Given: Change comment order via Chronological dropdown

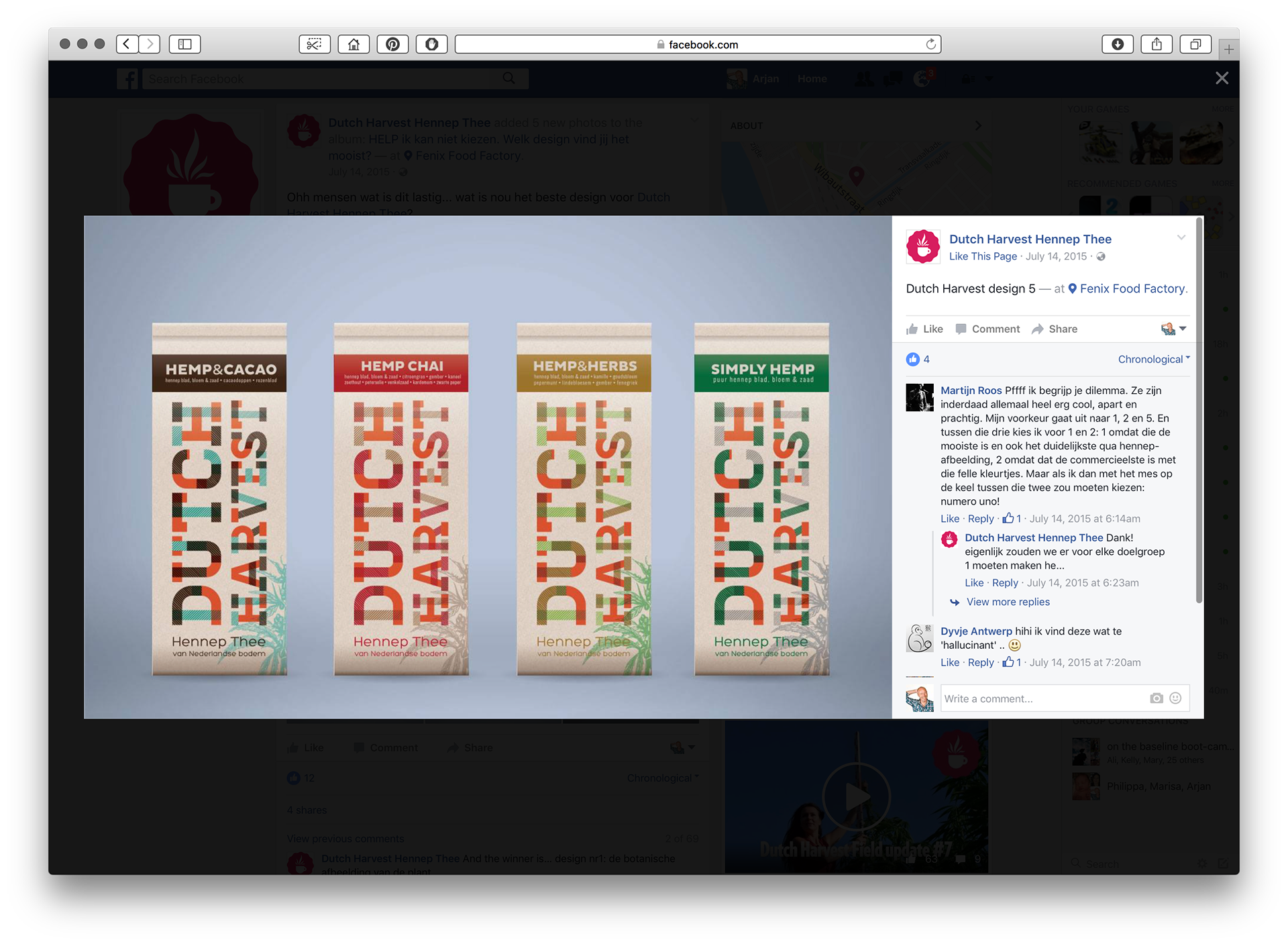Looking at the screenshot, I should (x=1153, y=359).
